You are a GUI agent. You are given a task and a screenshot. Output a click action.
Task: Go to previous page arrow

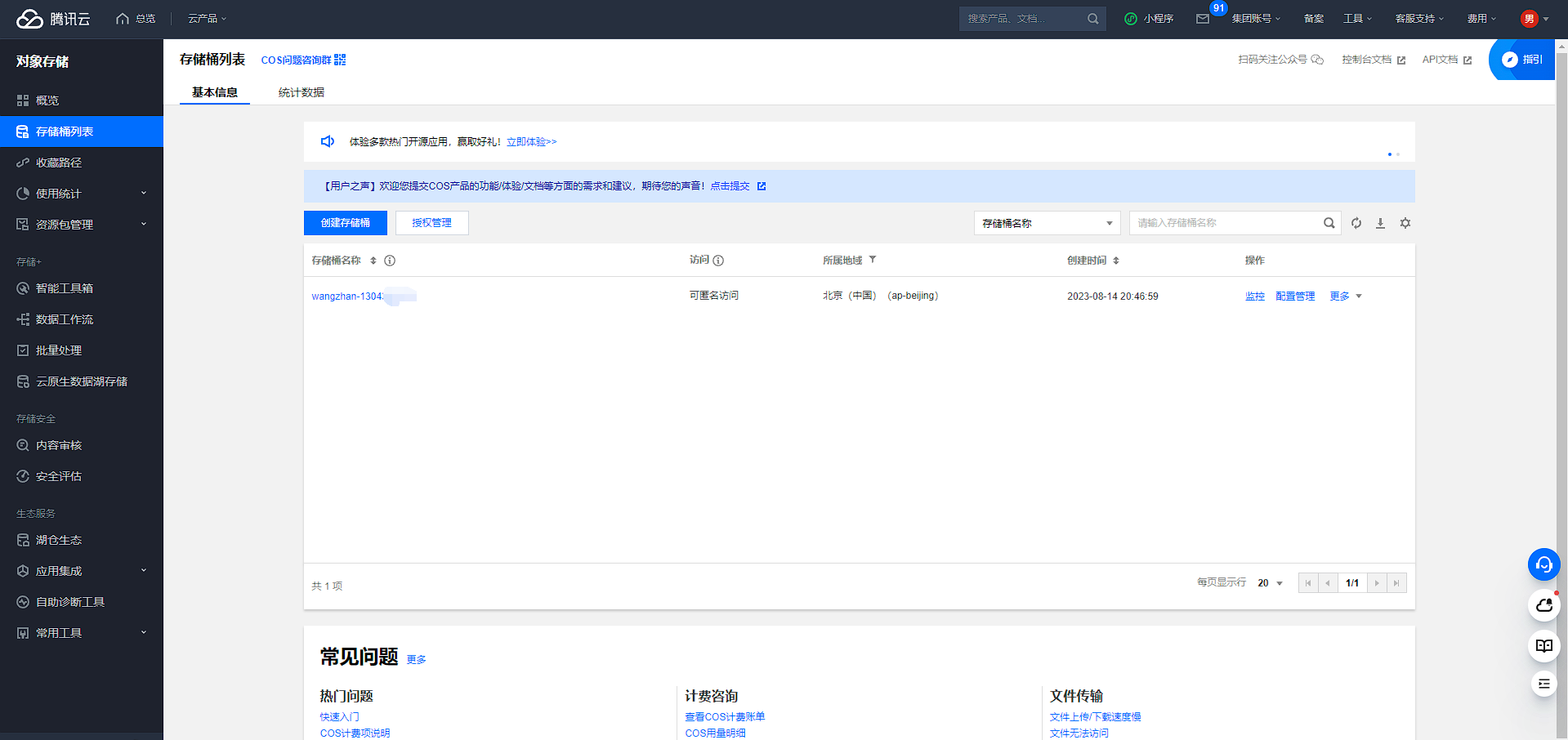click(1328, 583)
